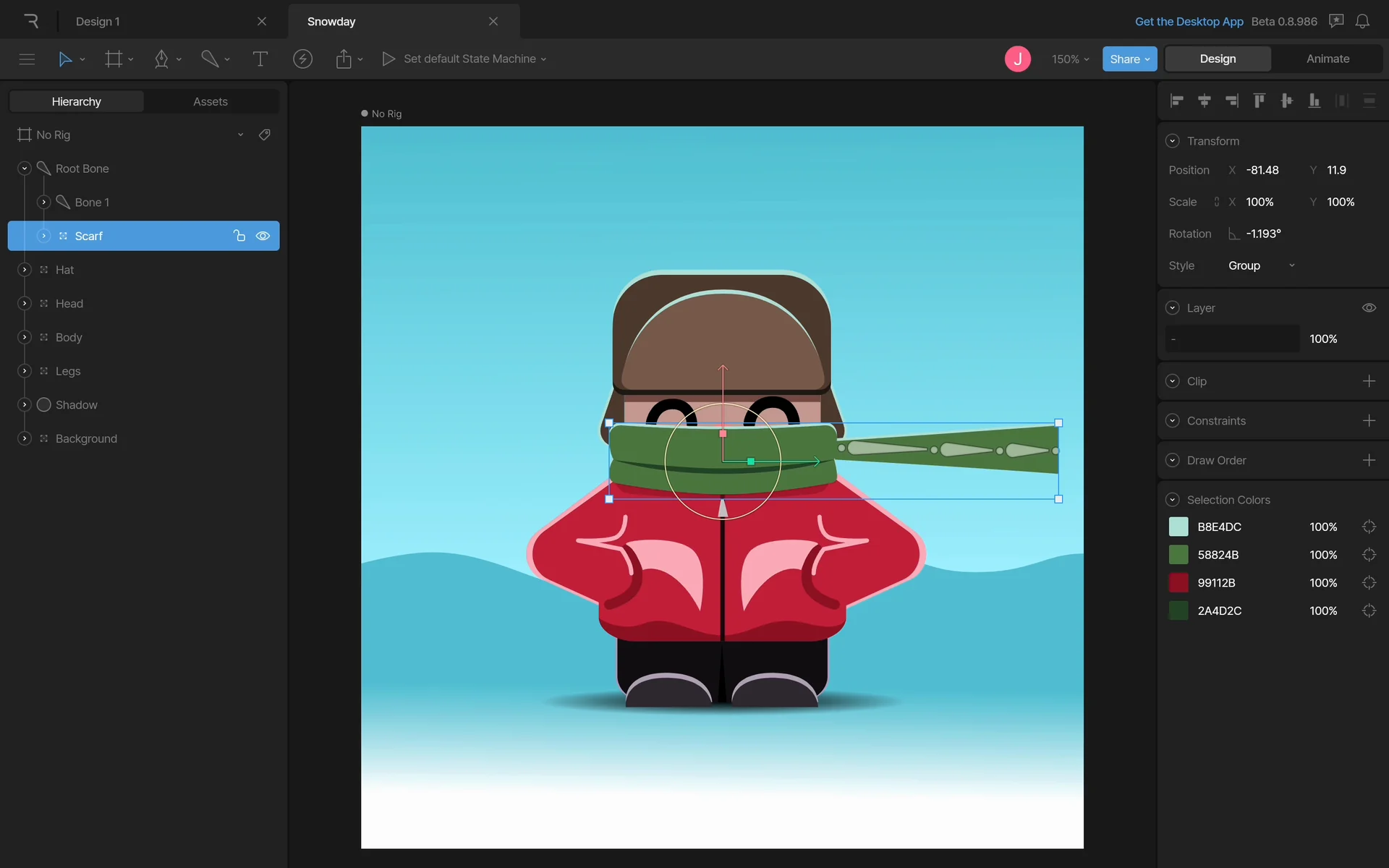The width and height of the screenshot is (1389, 868).
Task: Open the Events lightning bolt icon
Action: (x=302, y=59)
